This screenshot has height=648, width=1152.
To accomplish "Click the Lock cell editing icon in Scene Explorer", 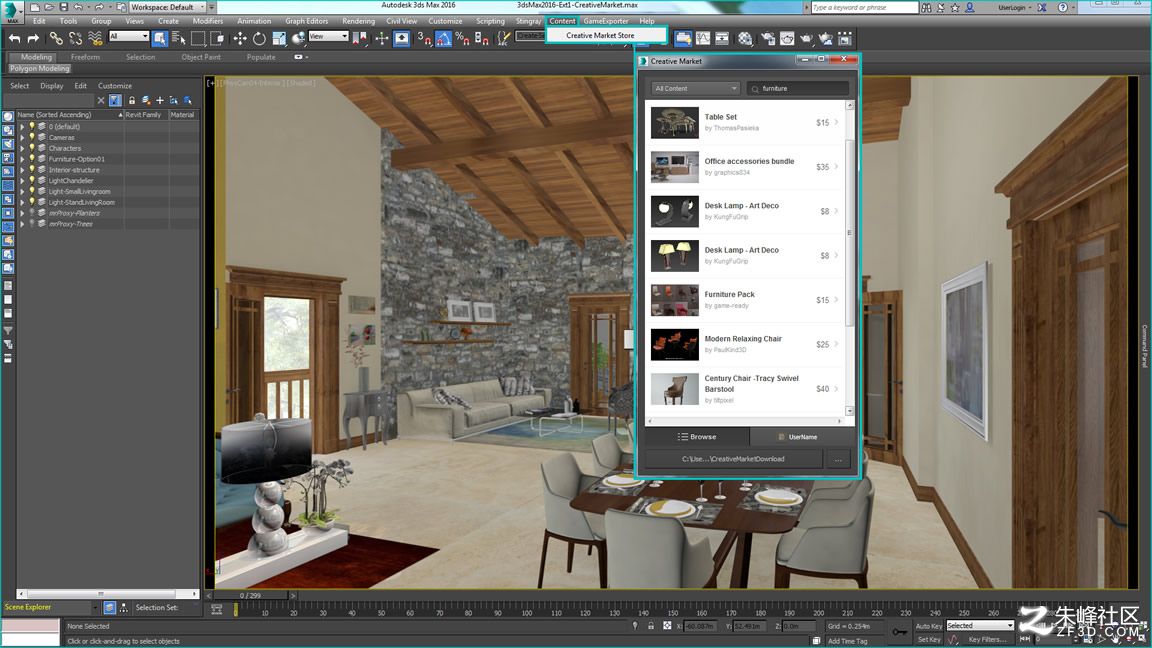I will (132, 100).
